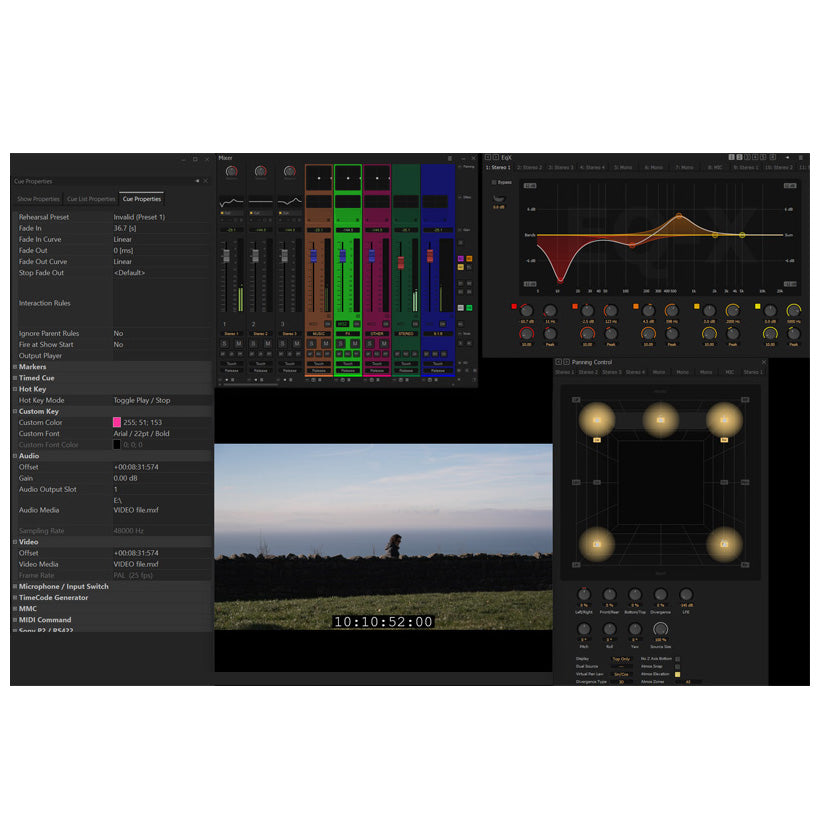Select the 8: MIC tab in EqX
Viewport: 820px width, 820px height.
tap(714, 167)
